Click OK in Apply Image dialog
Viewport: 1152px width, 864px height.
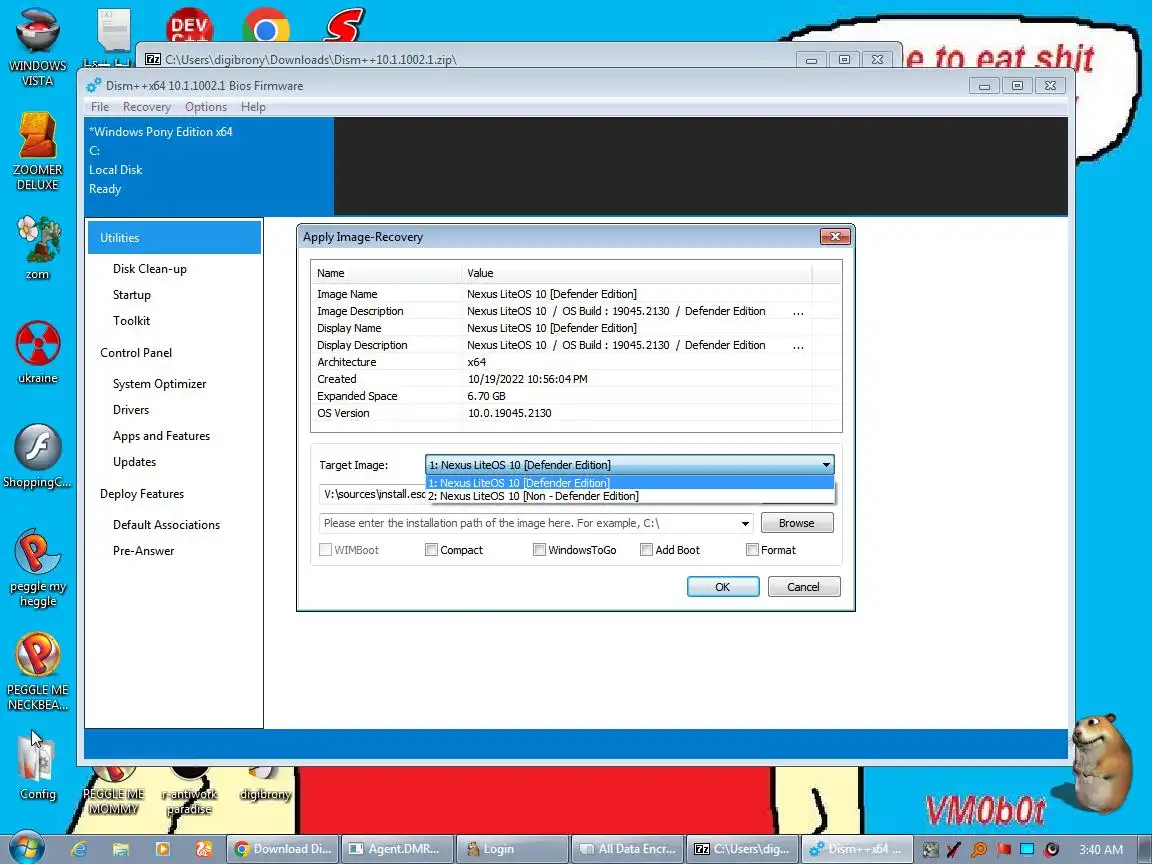723,586
